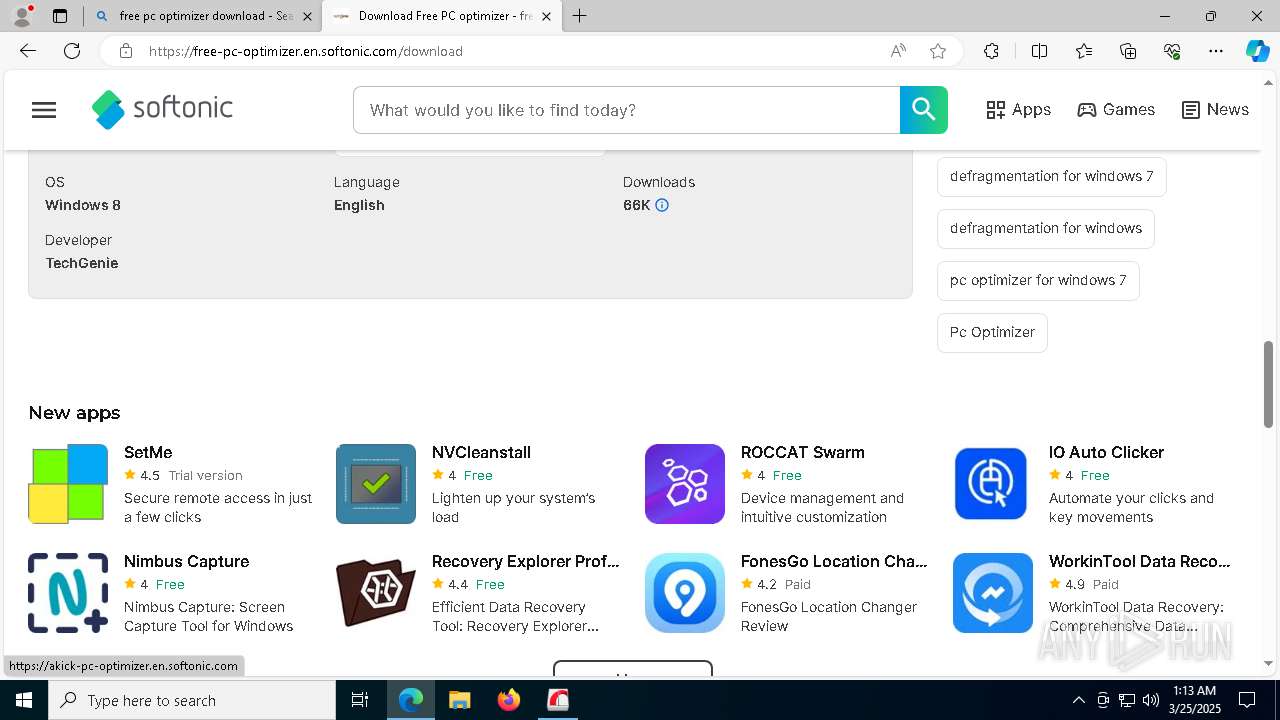Open Browser essentials
The height and width of the screenshot is (720, 1280).
[x=1172, y=51]
